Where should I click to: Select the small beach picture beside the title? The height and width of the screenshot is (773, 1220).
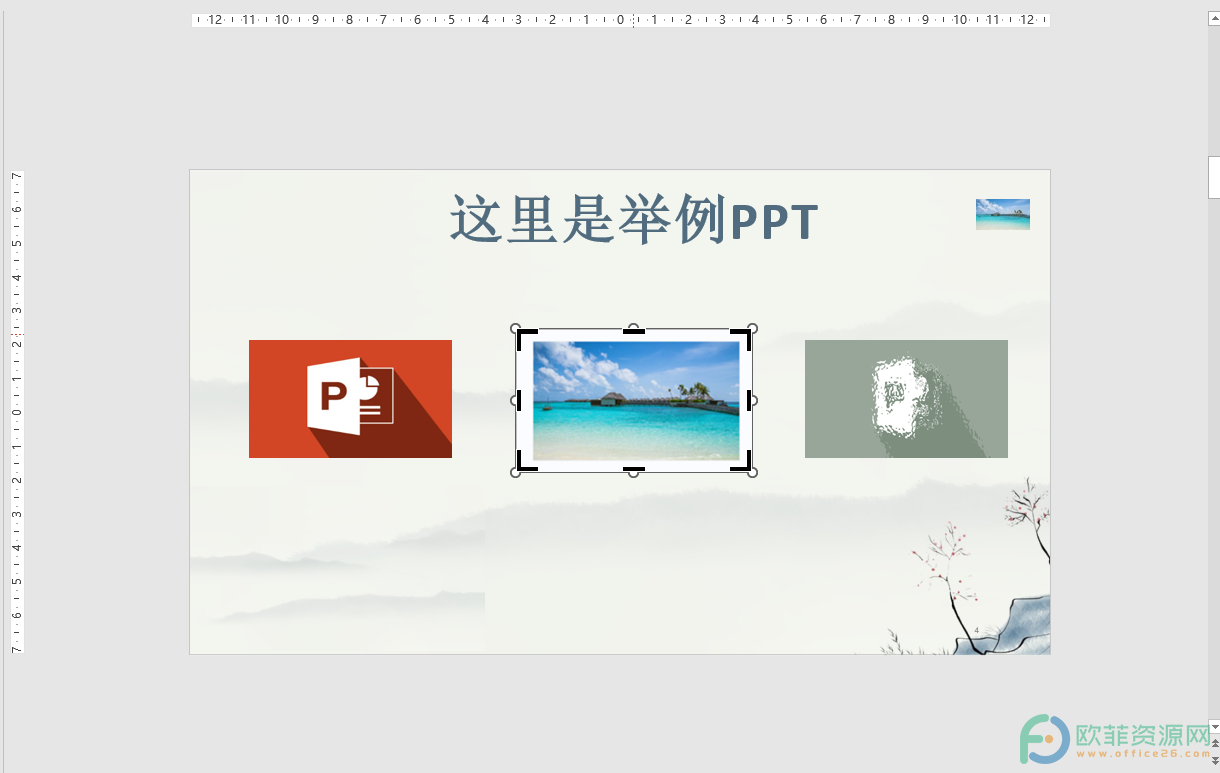[1003, 214]
